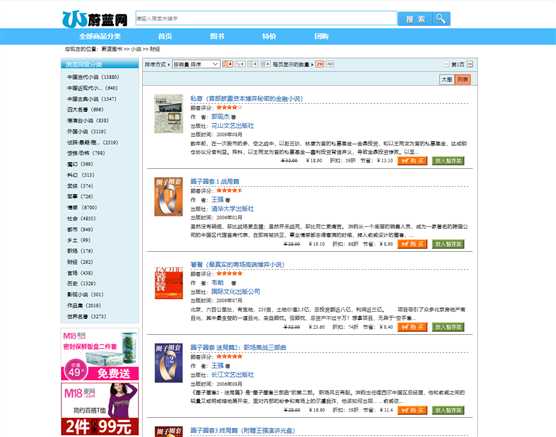Open the 团购 nav tab
Viewport: 556px width, 437px height.
click(321, 36)
